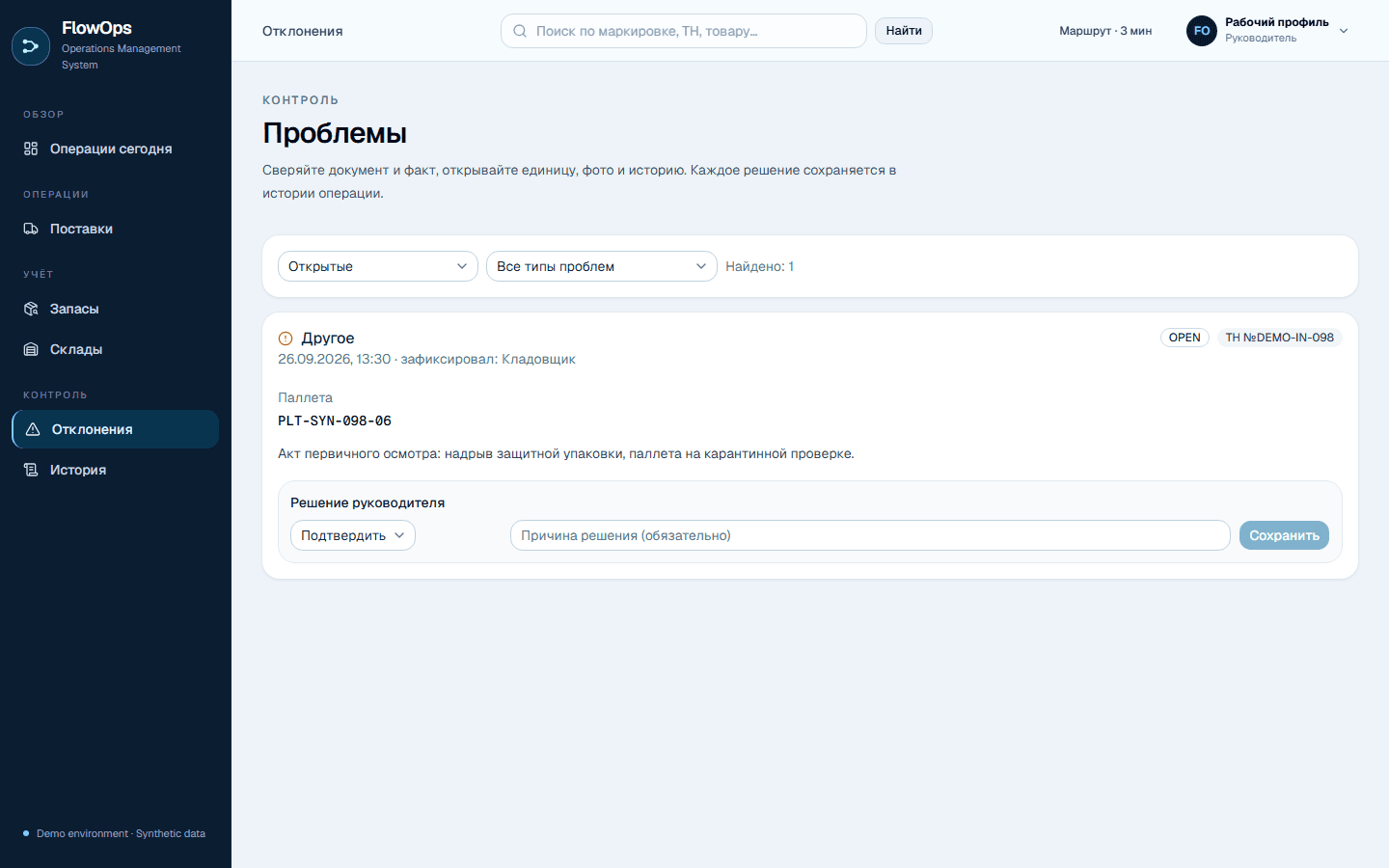
Task: Select Отклонения menu item
Action: pos(116,429)
